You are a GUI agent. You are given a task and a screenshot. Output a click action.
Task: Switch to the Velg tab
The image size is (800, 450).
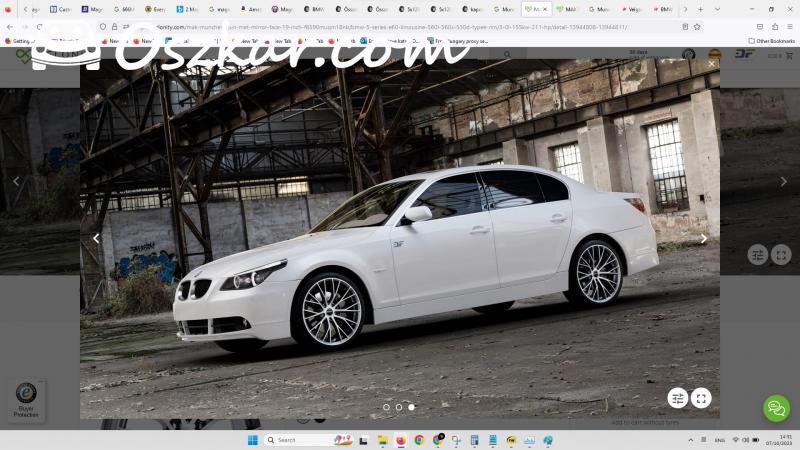(x=631, y=9)
